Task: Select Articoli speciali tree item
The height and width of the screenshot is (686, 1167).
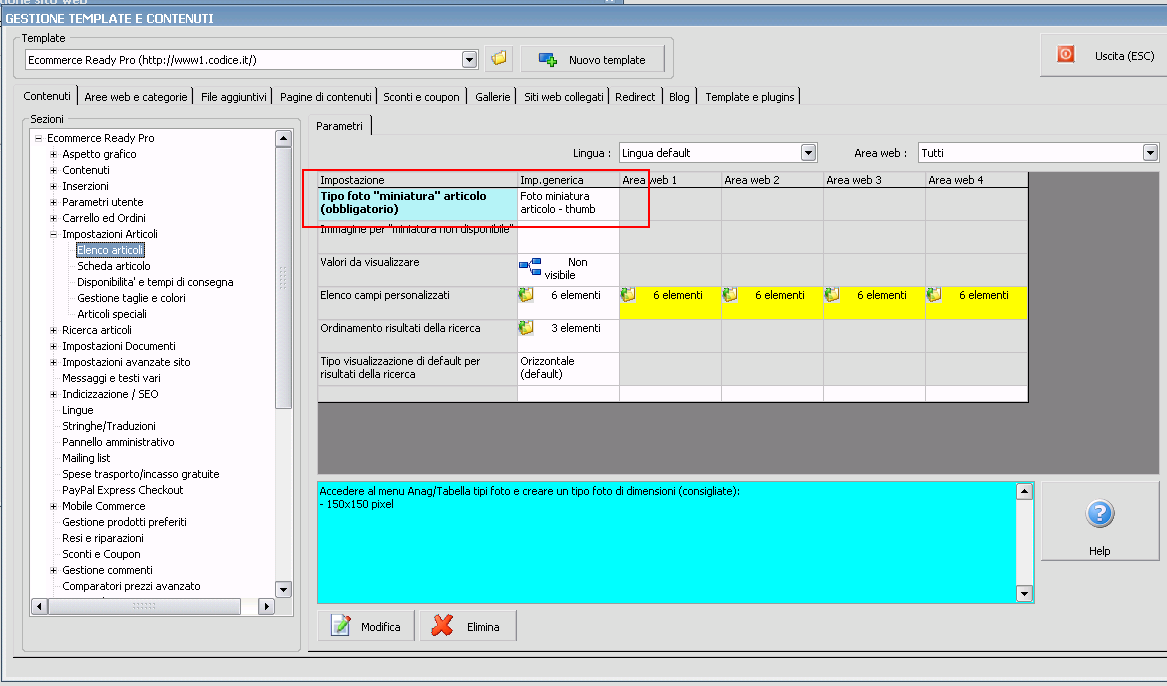Action: pos(112,314)
